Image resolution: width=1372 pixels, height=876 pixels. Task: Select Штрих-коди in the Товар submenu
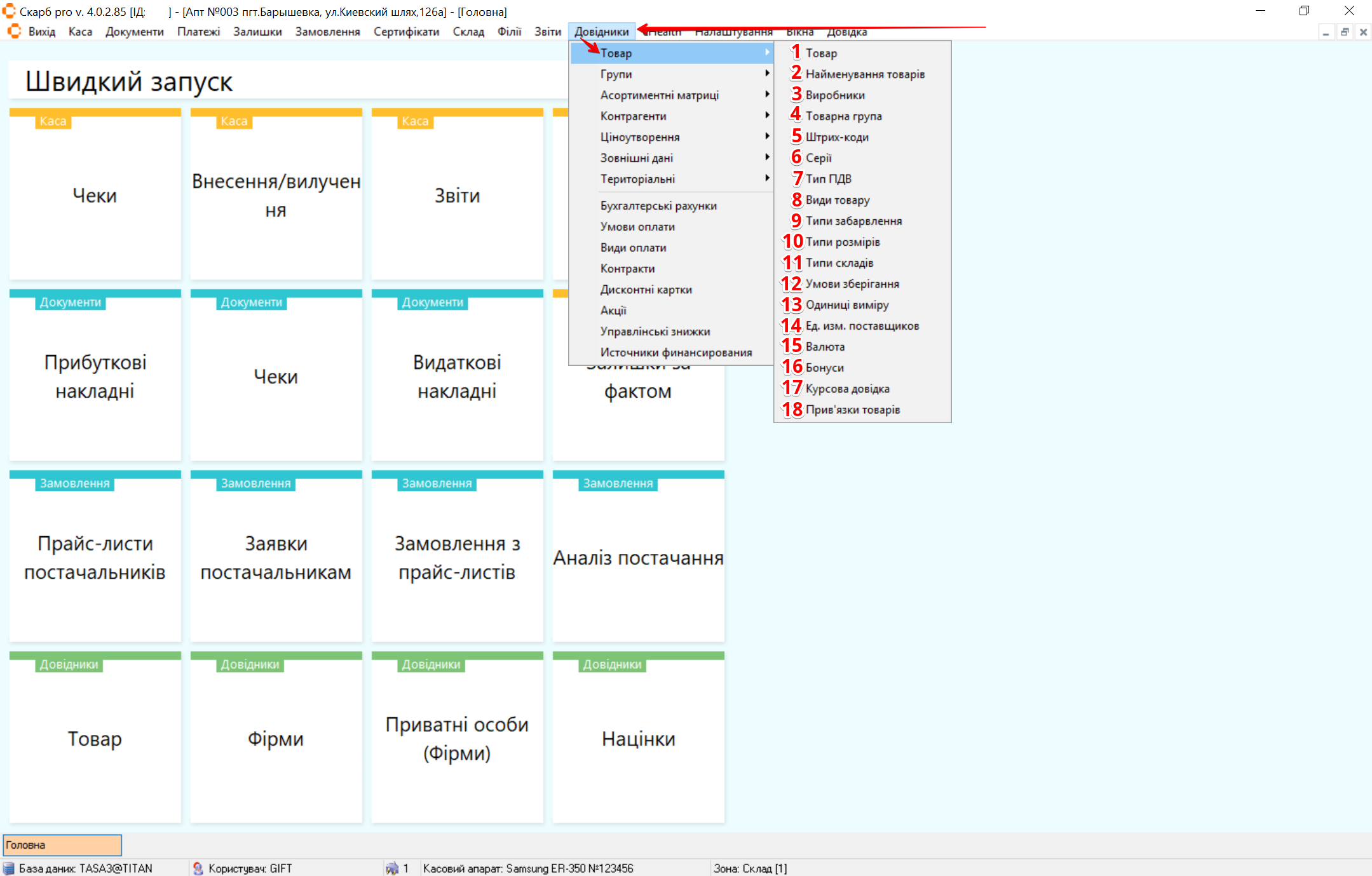(837, 137)
